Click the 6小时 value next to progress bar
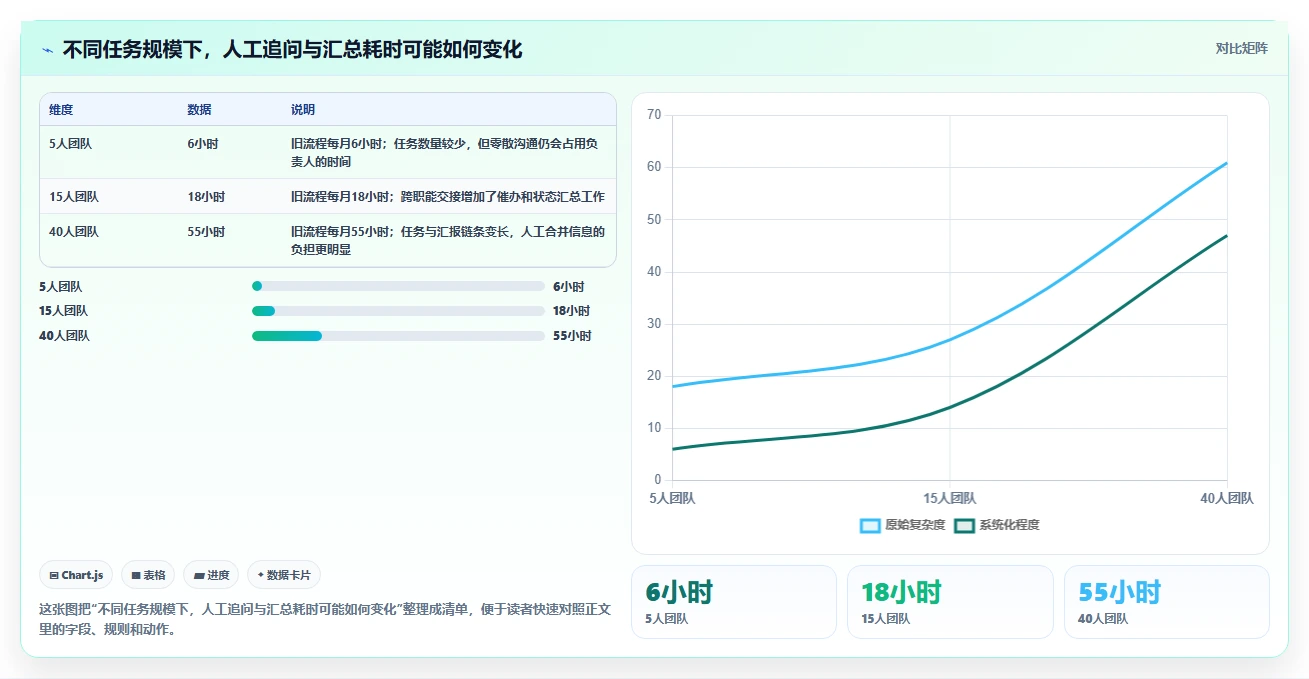This screenshot has width=1309, height=679. 568,286
